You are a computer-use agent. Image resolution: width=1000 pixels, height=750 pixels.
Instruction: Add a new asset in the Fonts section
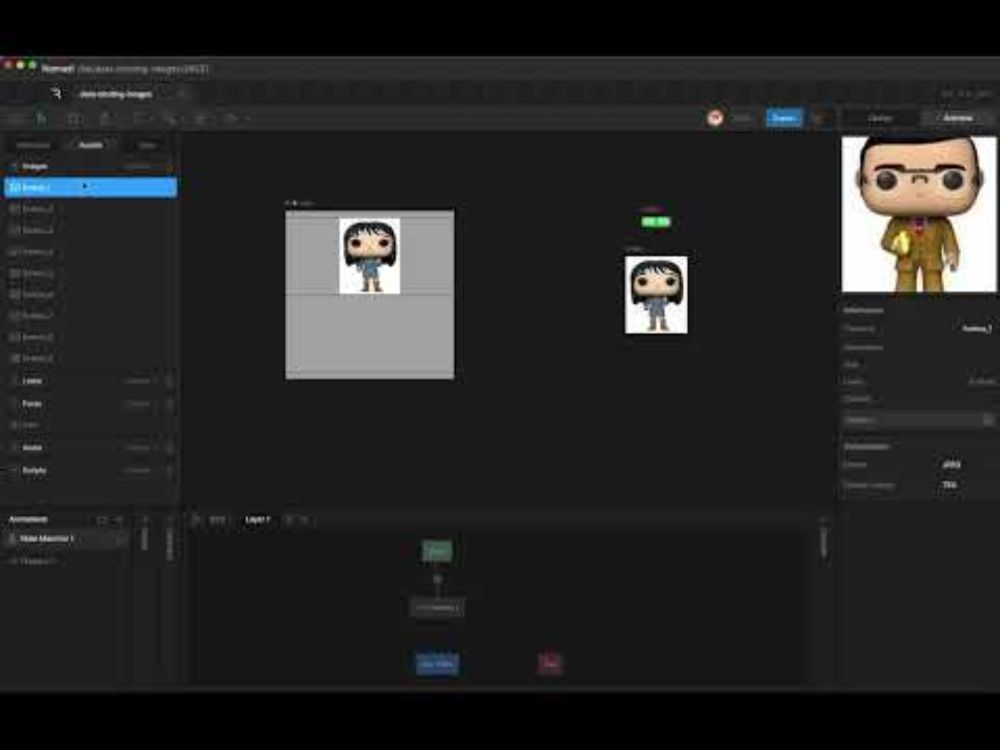coord(169,404)
